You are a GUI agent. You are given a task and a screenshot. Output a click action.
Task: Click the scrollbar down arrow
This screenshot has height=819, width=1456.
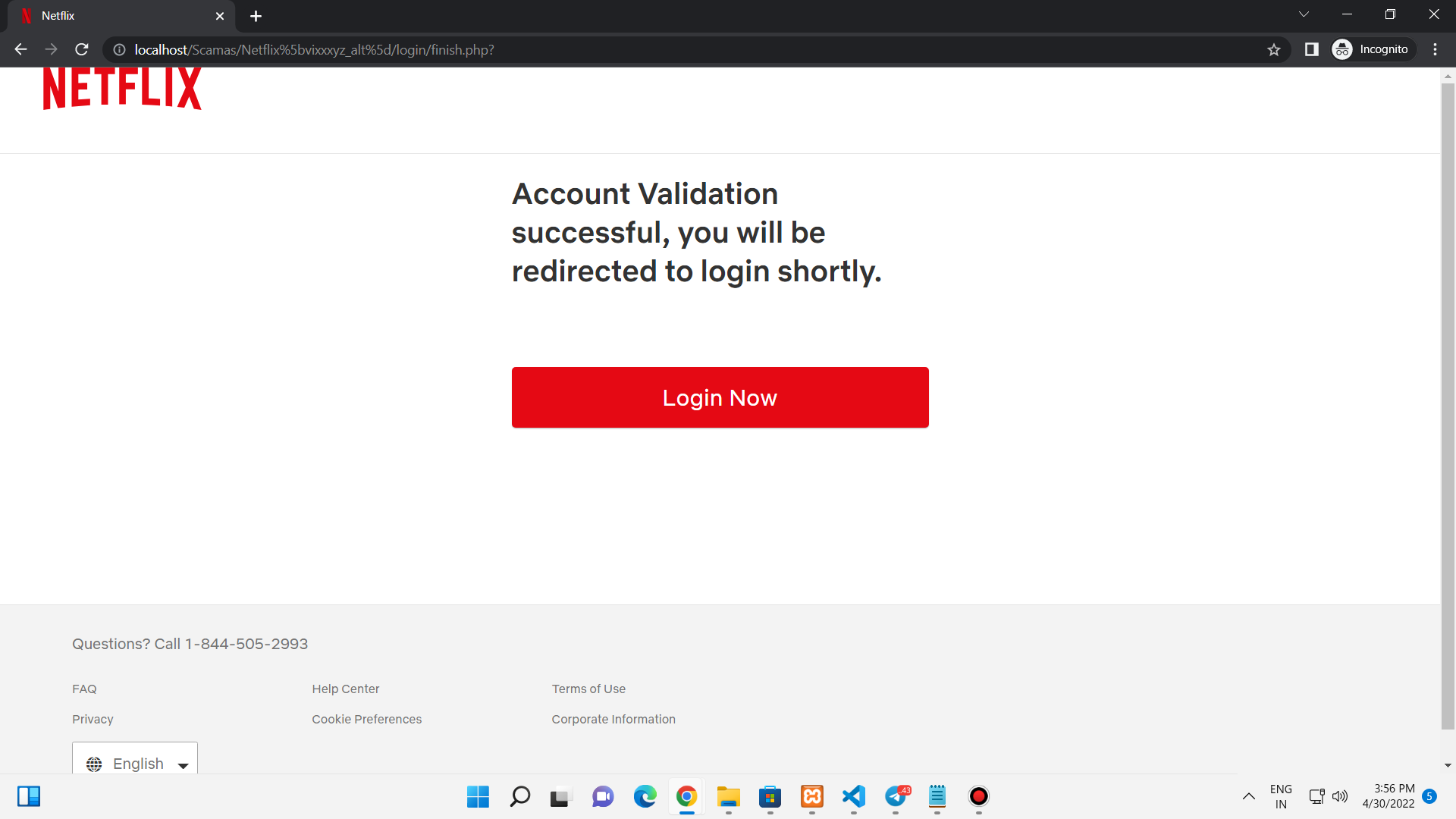1448,765
